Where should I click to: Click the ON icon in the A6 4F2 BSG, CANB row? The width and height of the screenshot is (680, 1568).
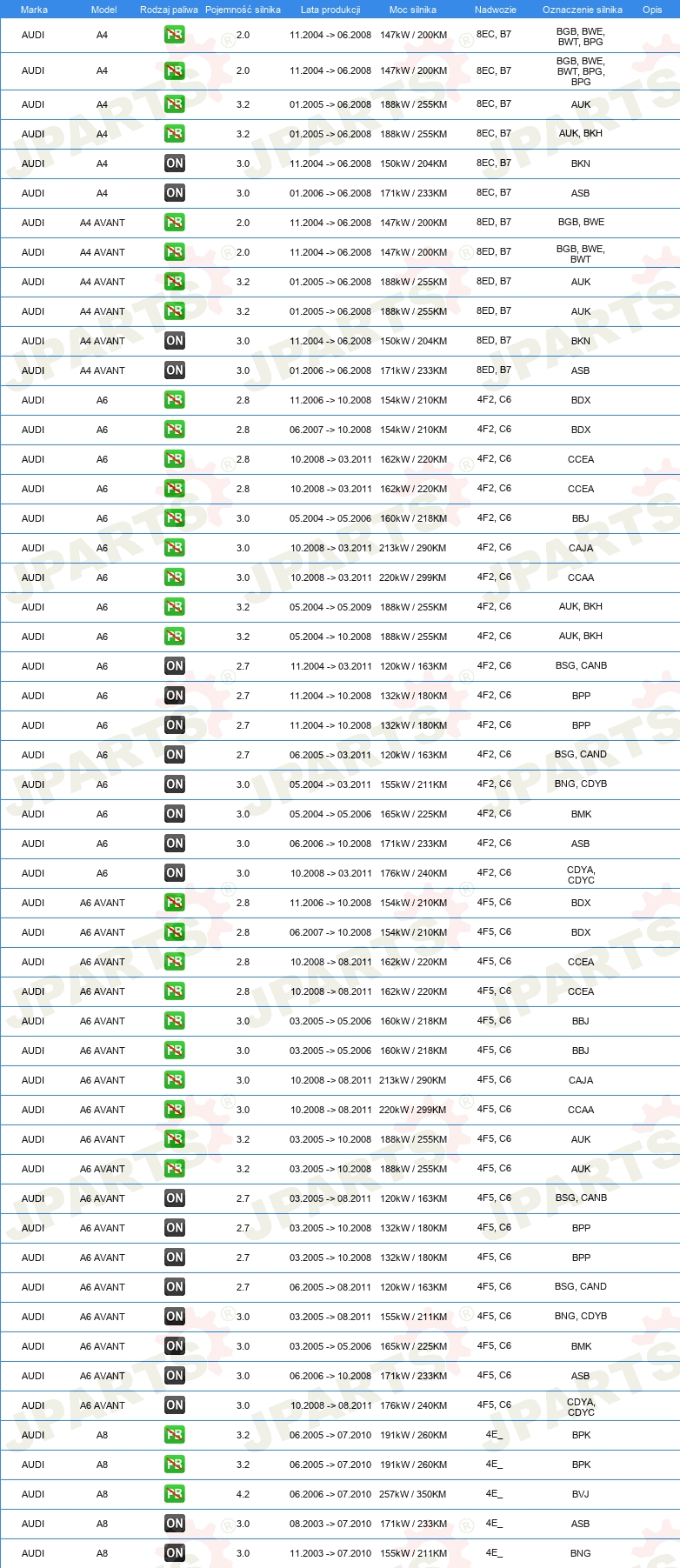[x=175, y=666]
